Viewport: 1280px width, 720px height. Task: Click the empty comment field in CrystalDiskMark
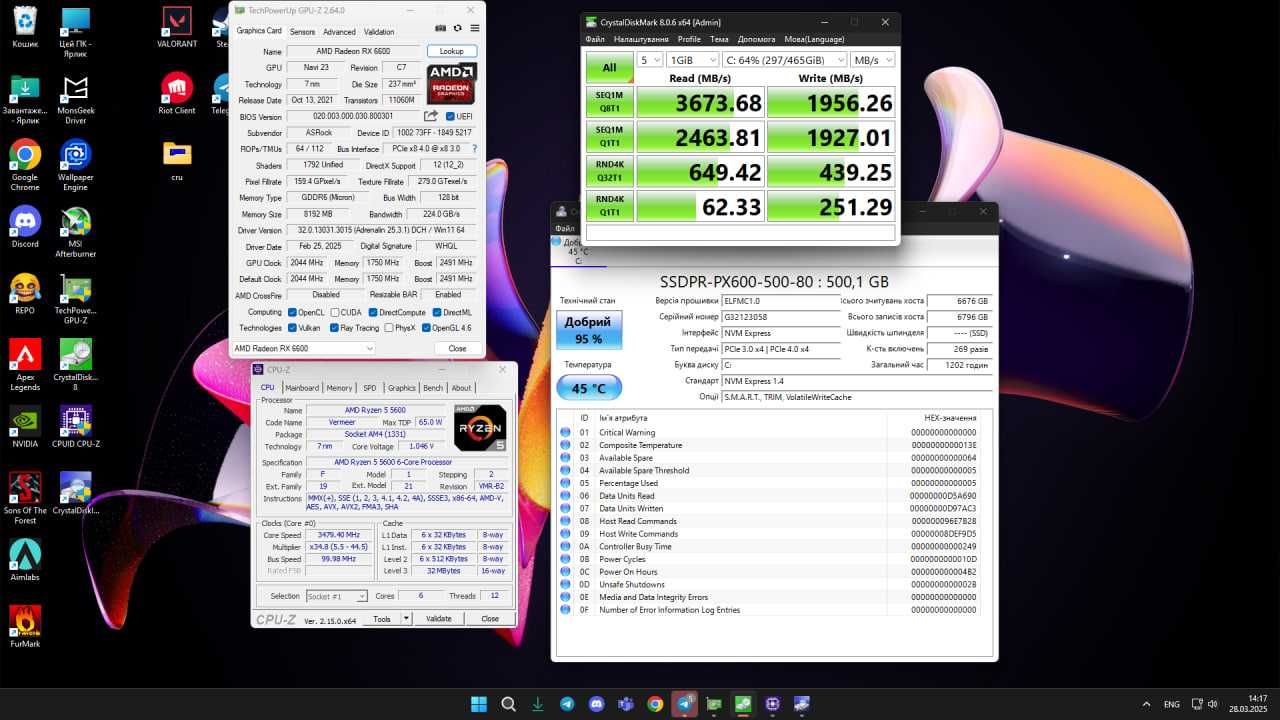click(740, 233)
